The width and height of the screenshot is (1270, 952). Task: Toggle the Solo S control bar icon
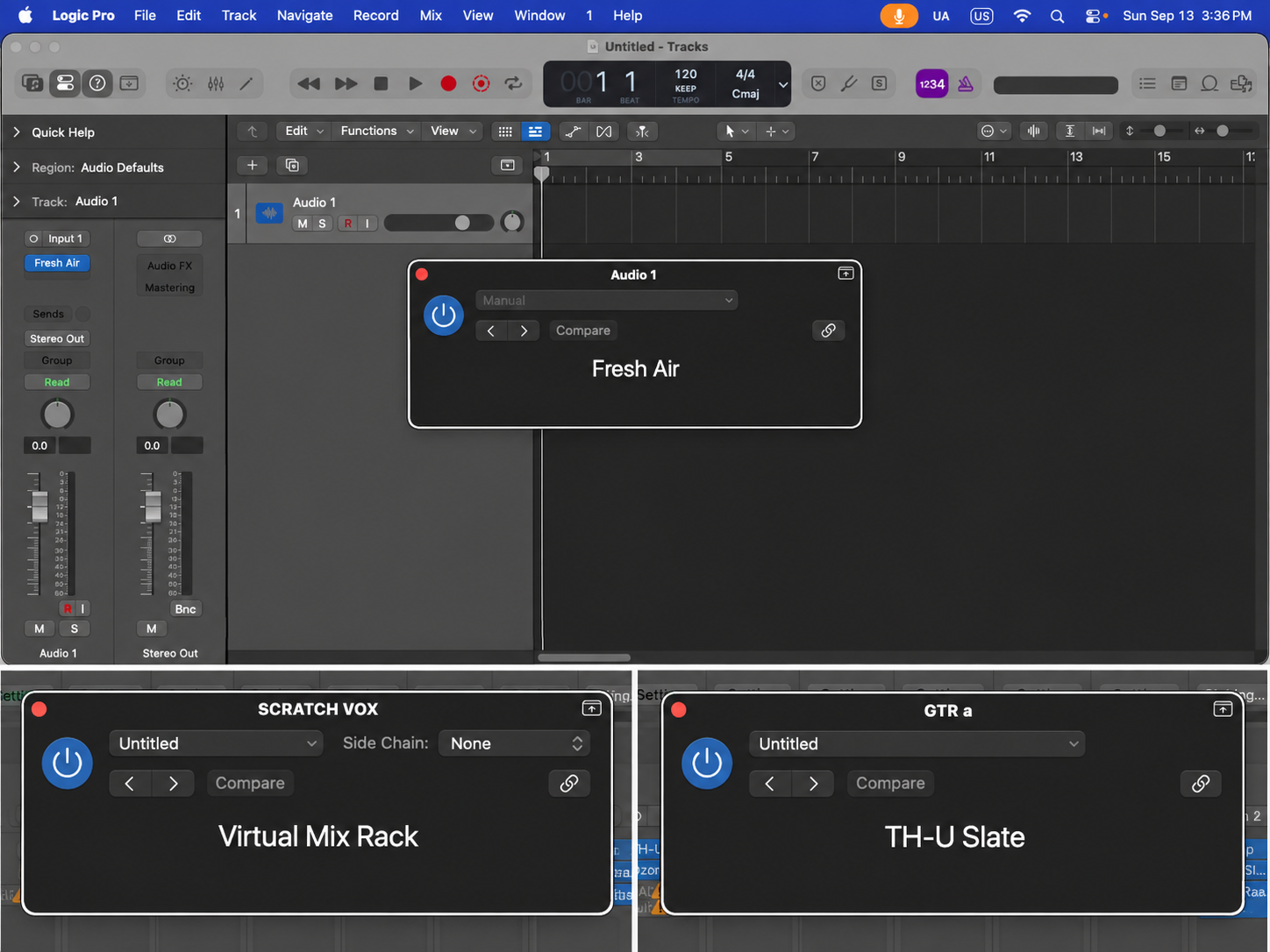pos(879,83)
